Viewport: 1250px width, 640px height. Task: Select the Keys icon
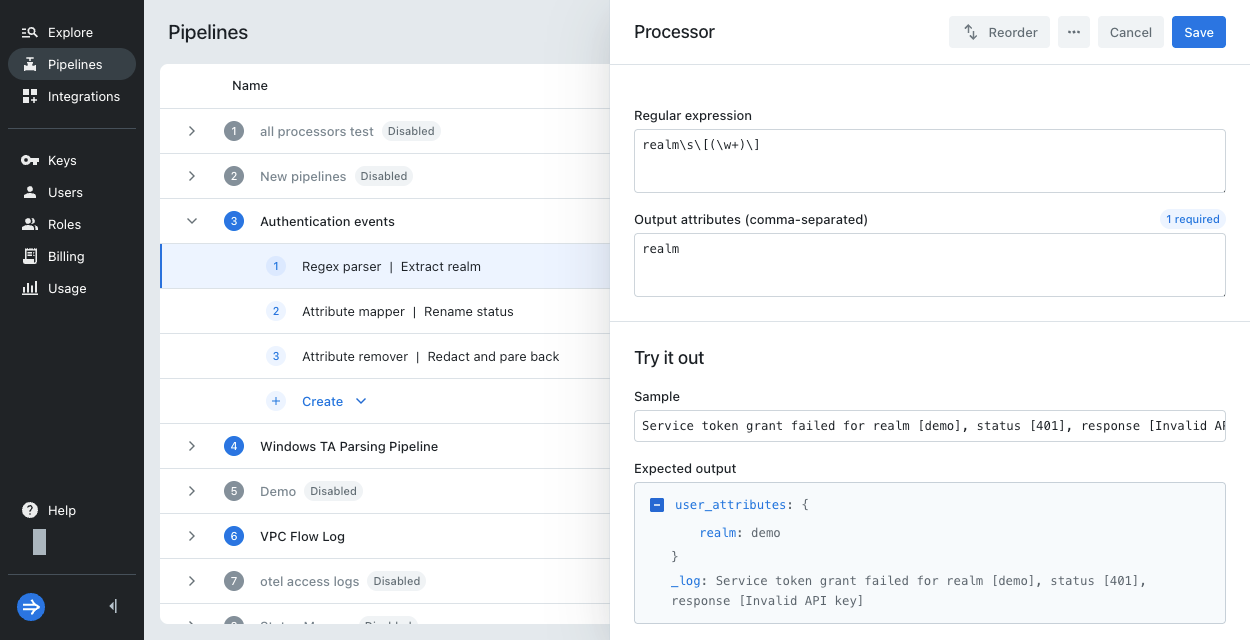[x=31, y=160]
